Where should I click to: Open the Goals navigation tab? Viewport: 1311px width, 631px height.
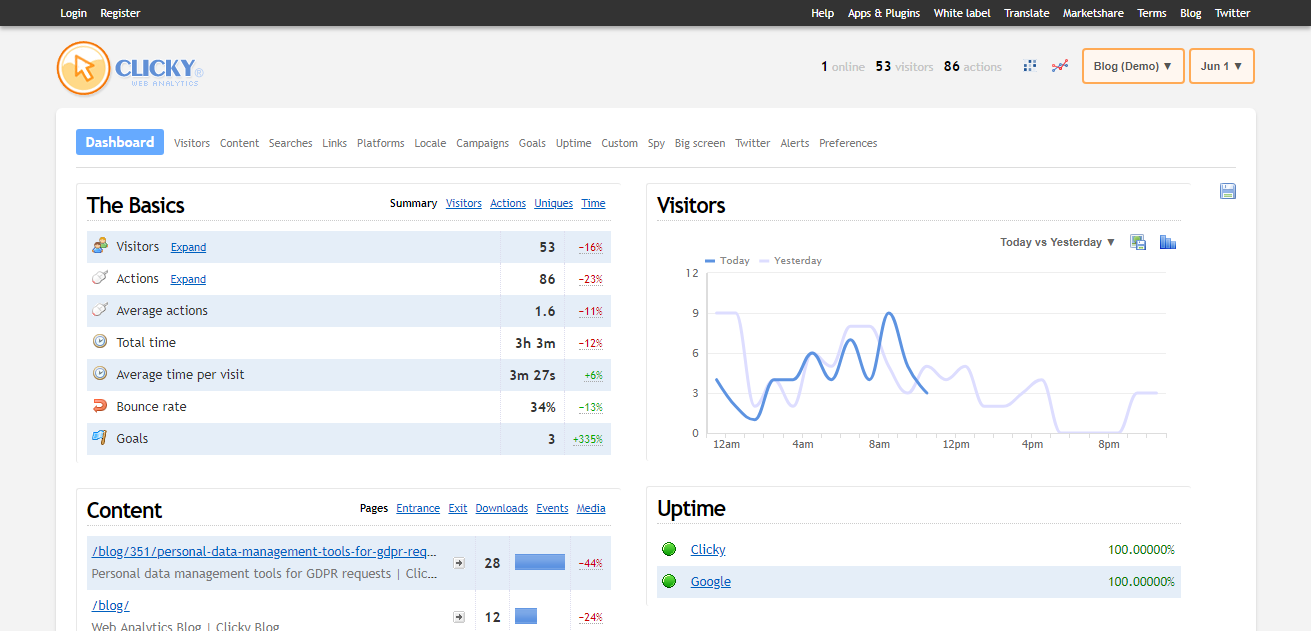click(532, 143)
